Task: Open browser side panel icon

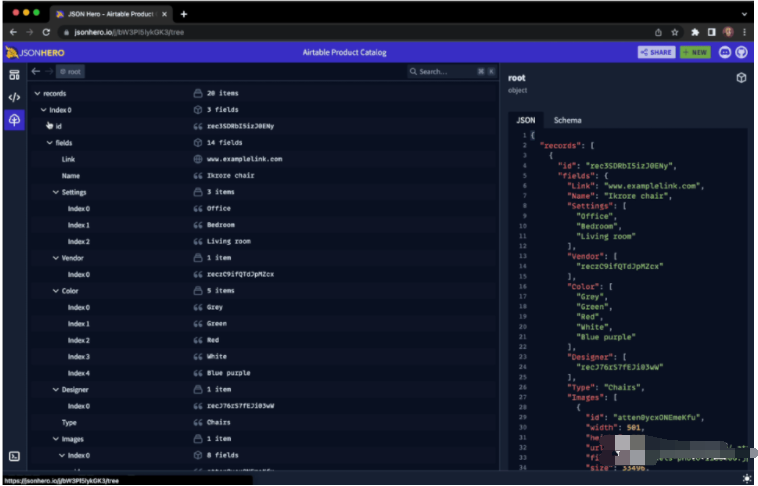Action: coord(712,32)
